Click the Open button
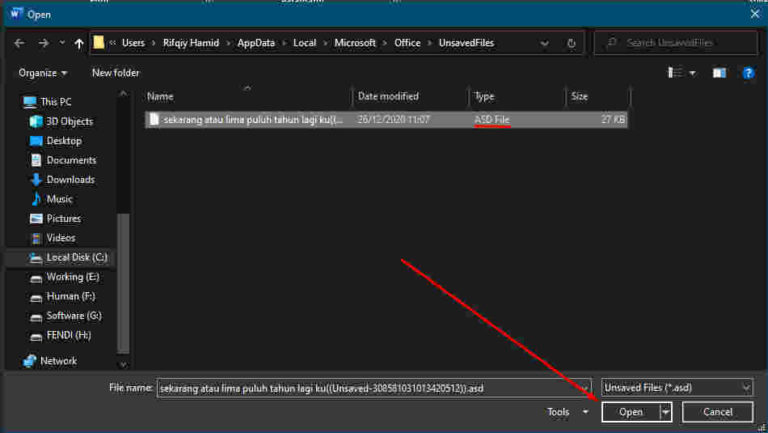The width and height of the screenshot is (768, 433). pos(631,412)
